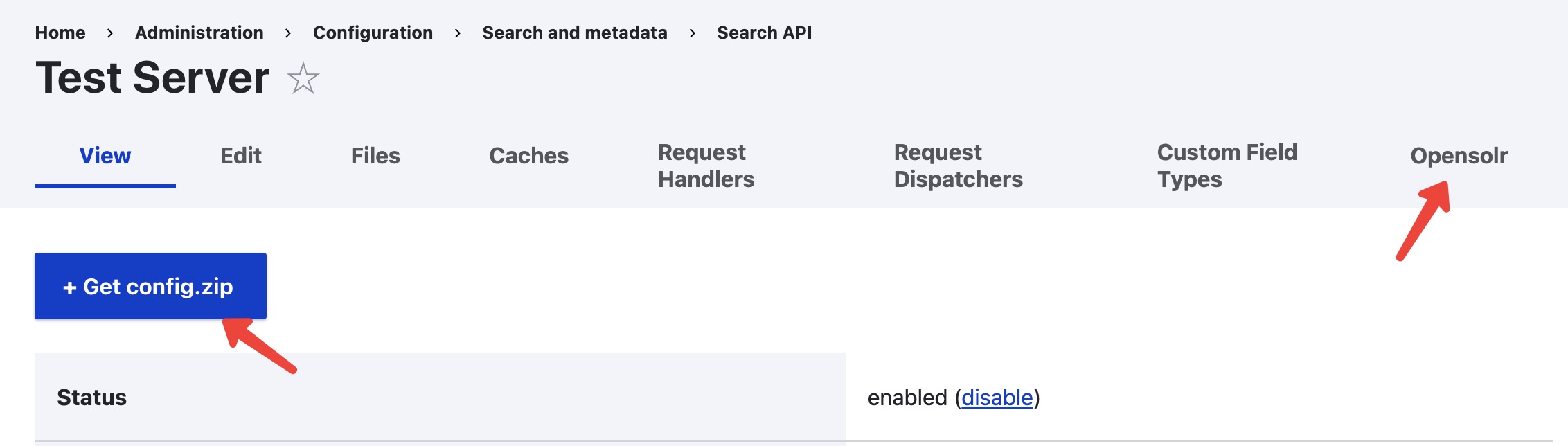View the Custom Field Types tab

(x=1227, y=165)
